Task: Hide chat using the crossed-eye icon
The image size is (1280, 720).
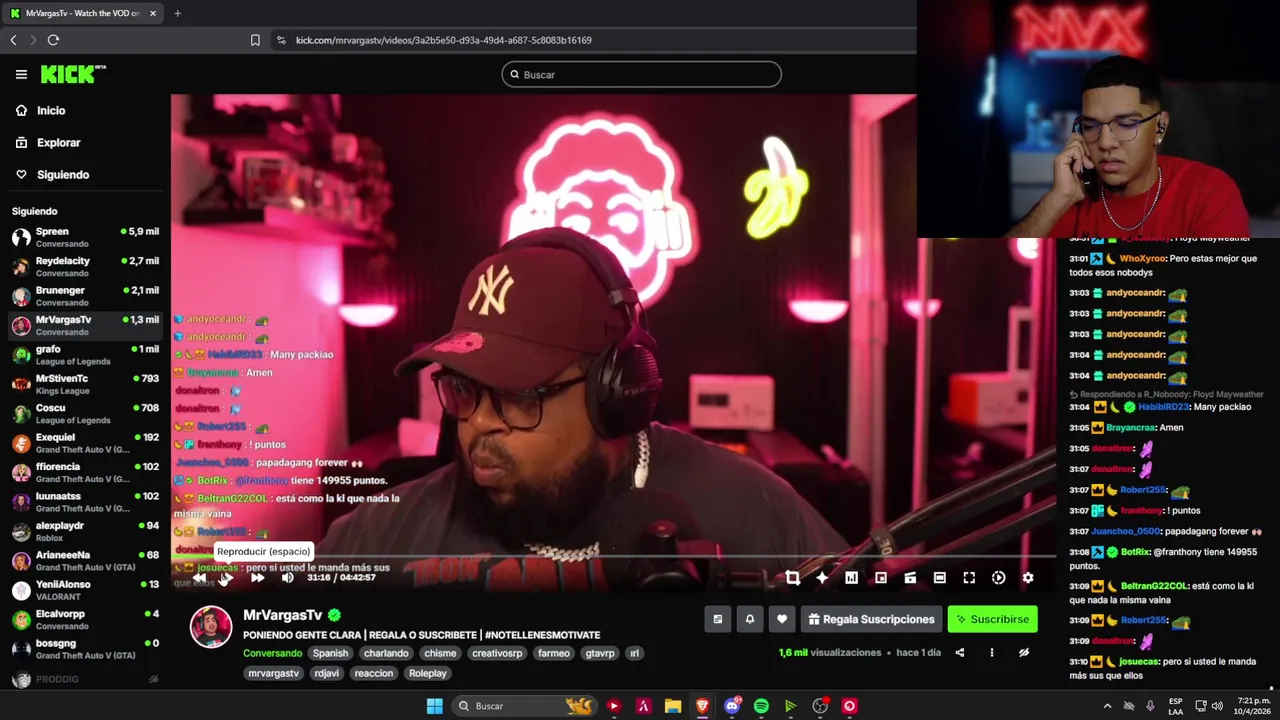Action: [1024, 653]
